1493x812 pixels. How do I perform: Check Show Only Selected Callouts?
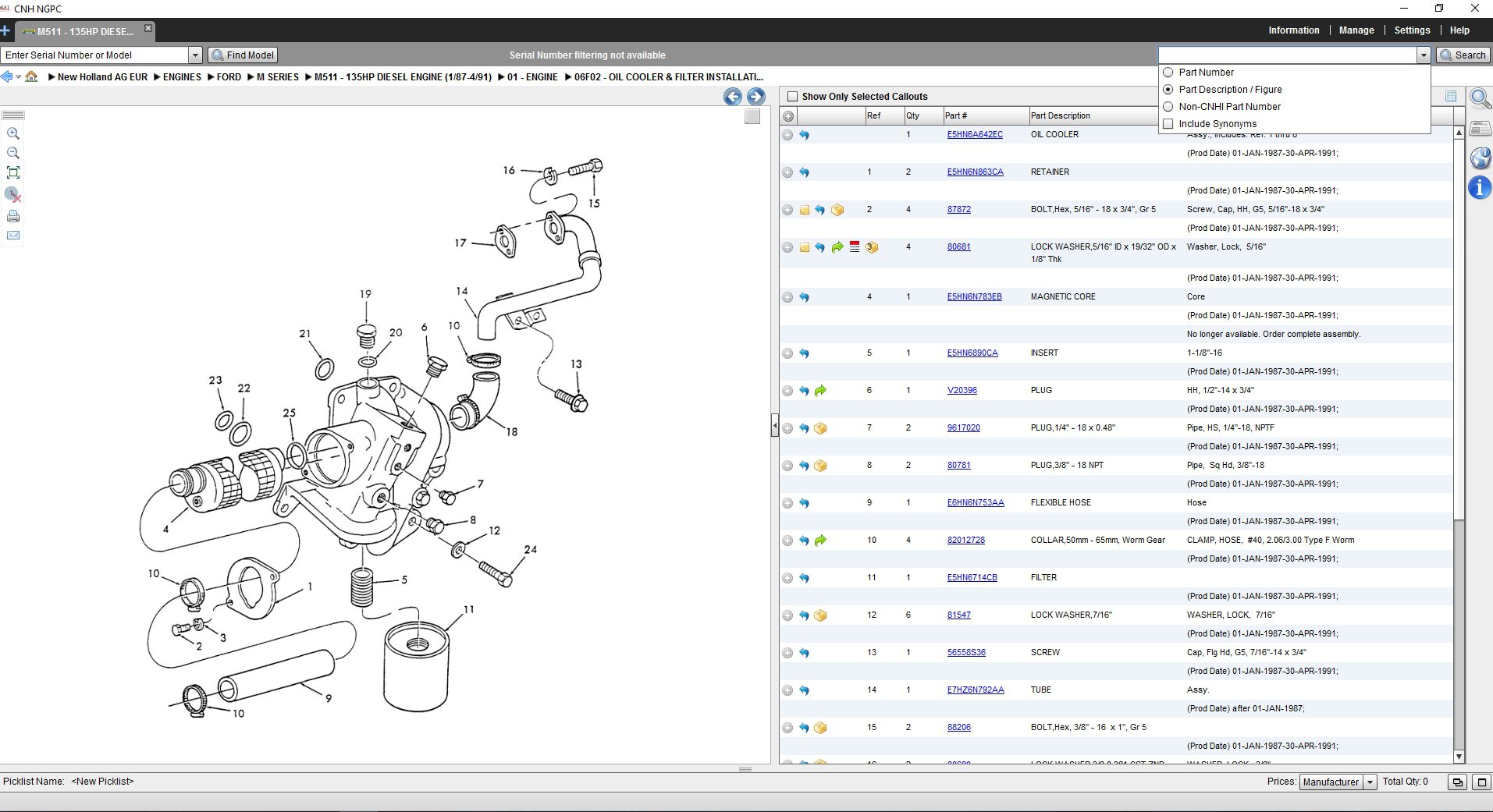coord(793,97)
